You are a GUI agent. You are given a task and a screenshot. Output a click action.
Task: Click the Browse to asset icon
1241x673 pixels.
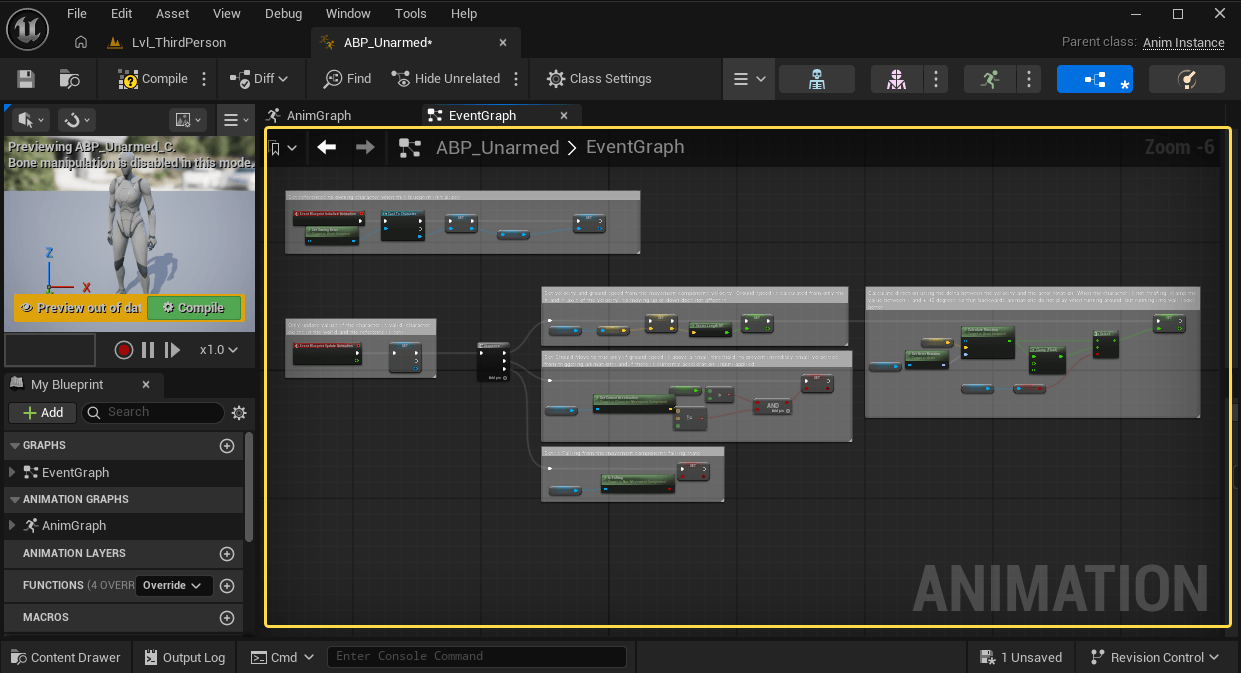coord(70,79)
